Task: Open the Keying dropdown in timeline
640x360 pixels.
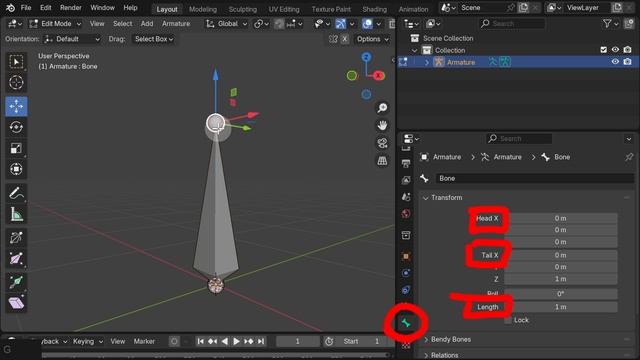Action: click(88, 341)
